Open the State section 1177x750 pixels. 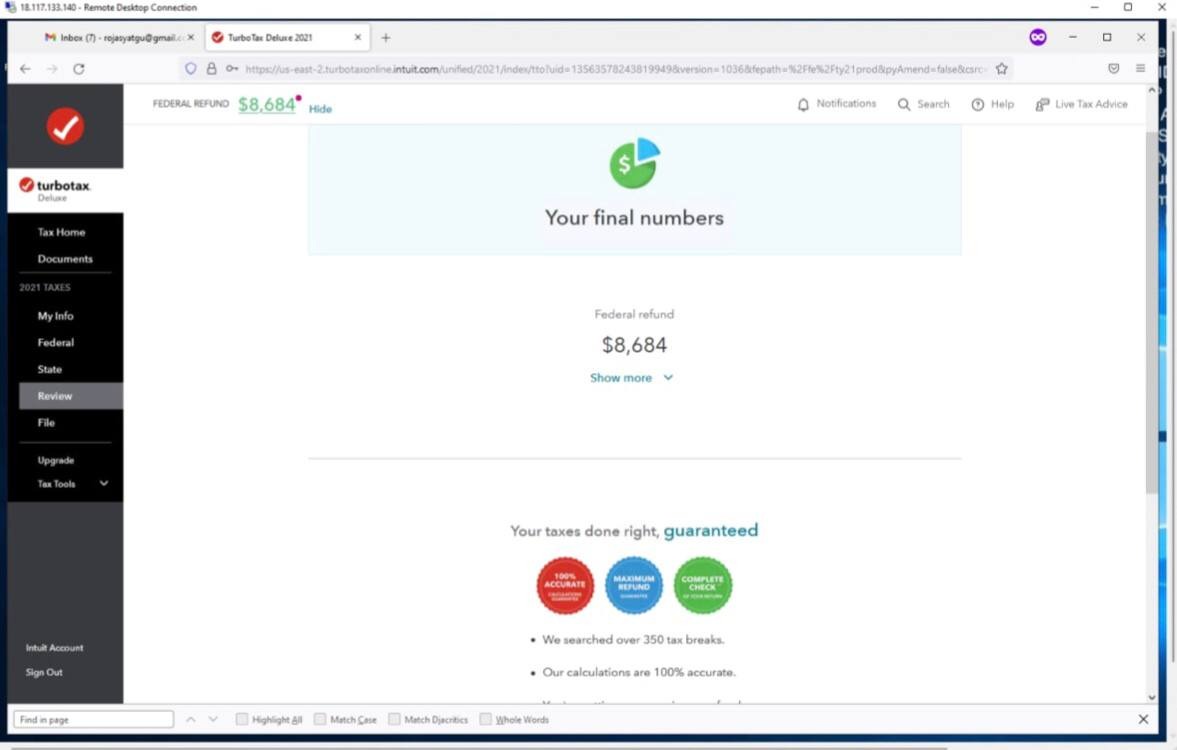point(50,369)
